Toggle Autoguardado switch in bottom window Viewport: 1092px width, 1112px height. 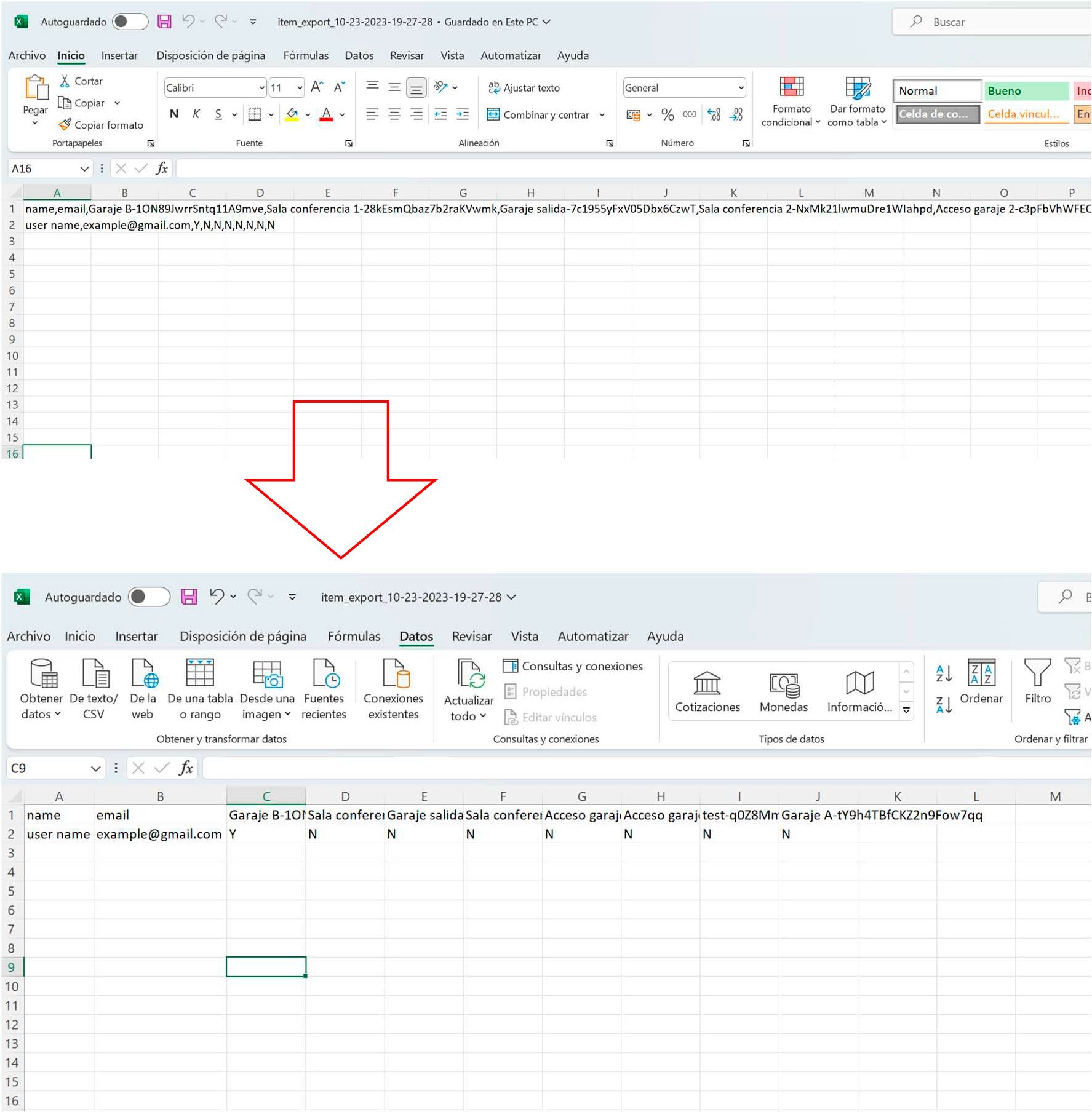(149, 597)
